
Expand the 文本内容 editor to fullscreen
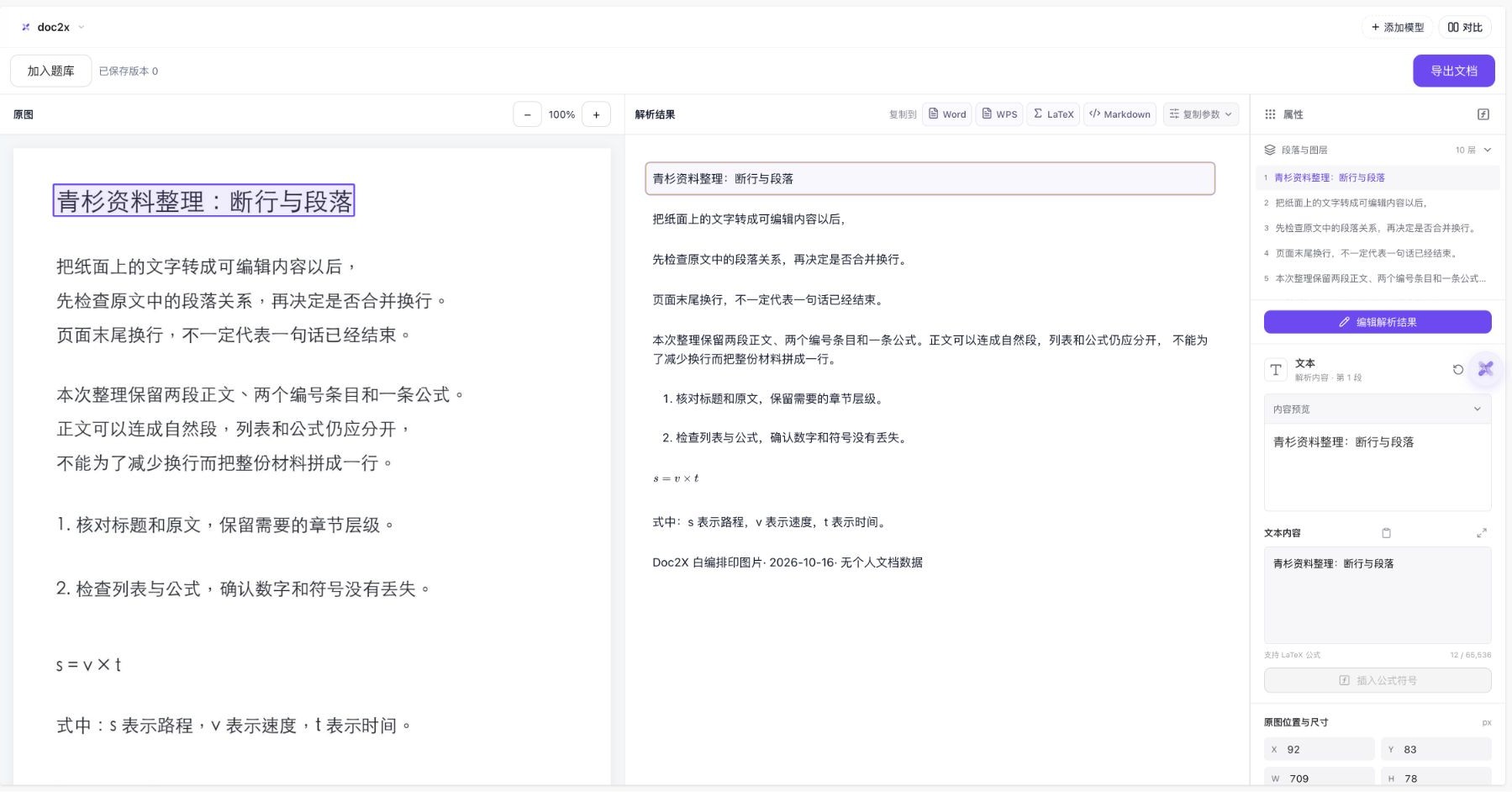coord(1482,533)
